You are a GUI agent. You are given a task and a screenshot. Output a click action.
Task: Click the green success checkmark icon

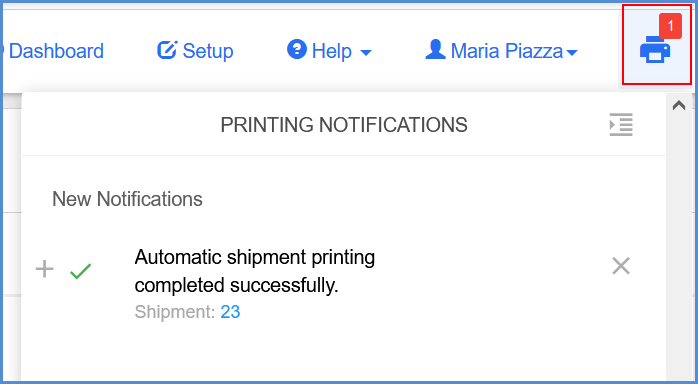[x=81, y=271]
